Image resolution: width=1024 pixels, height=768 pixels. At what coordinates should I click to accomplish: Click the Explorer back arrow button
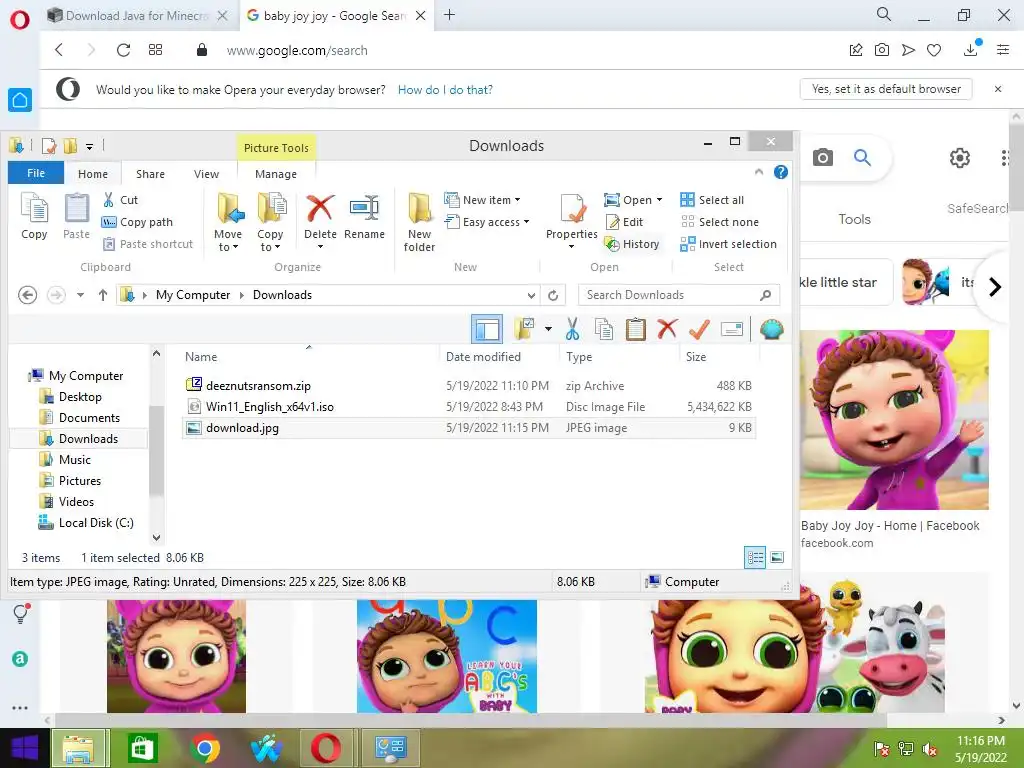tap(27, 295)
